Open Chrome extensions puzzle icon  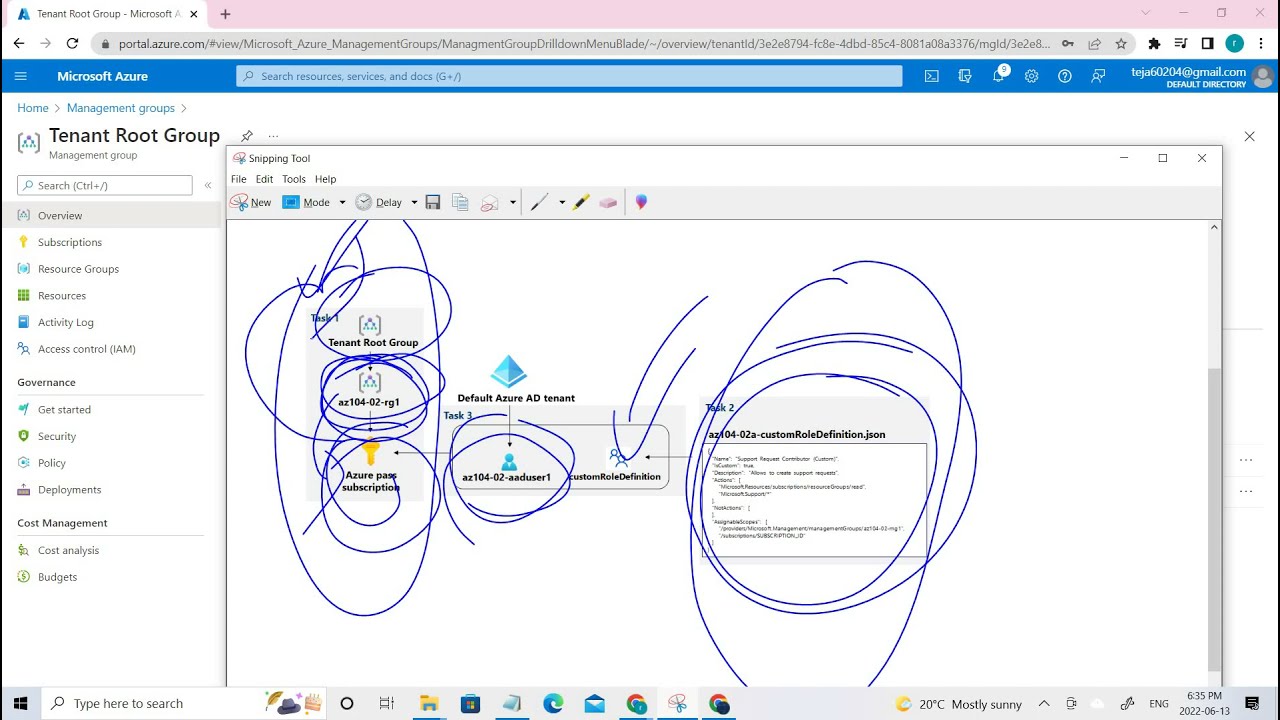[1154, 43]
